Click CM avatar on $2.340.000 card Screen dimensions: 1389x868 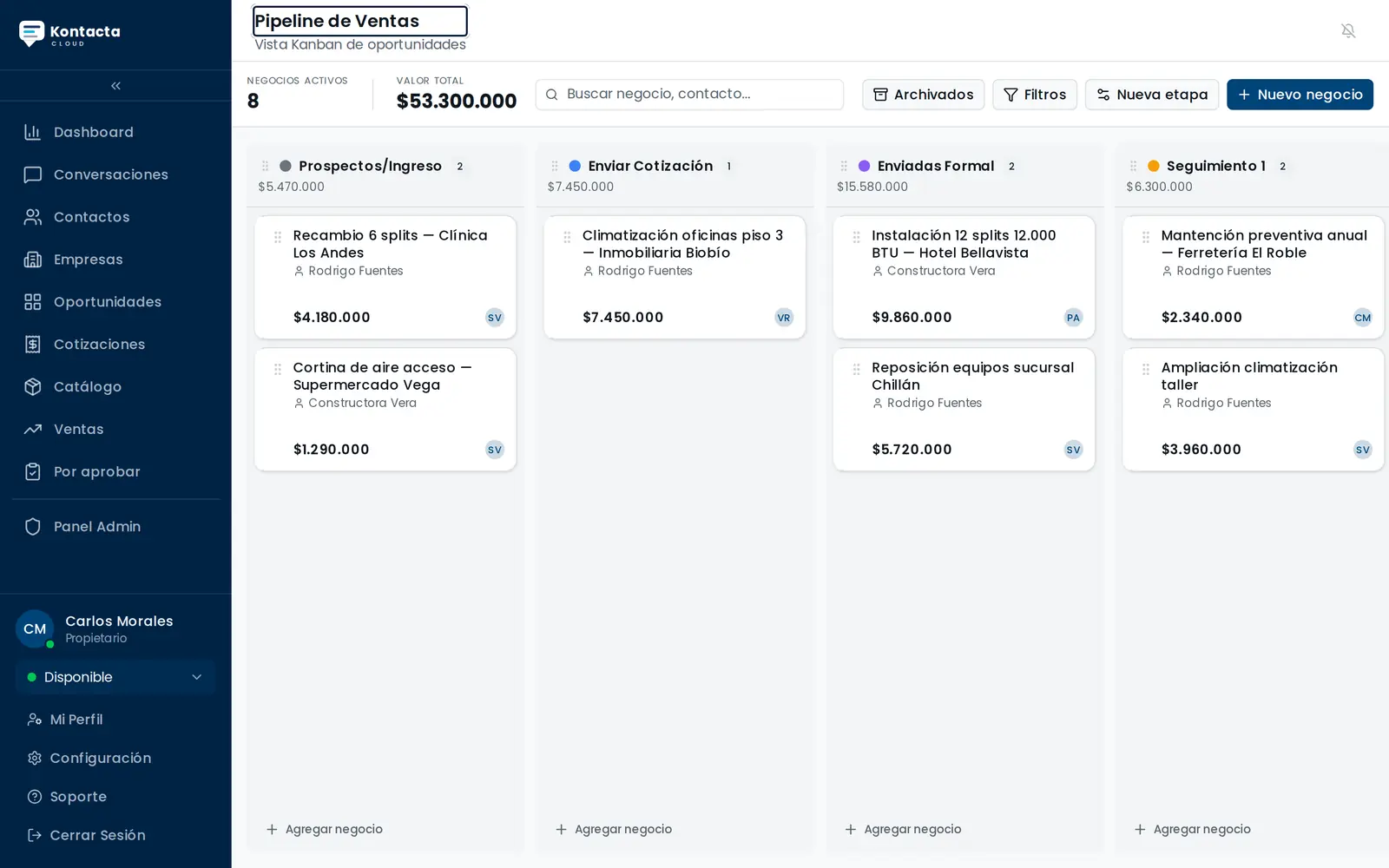(x=1363, y=318)
